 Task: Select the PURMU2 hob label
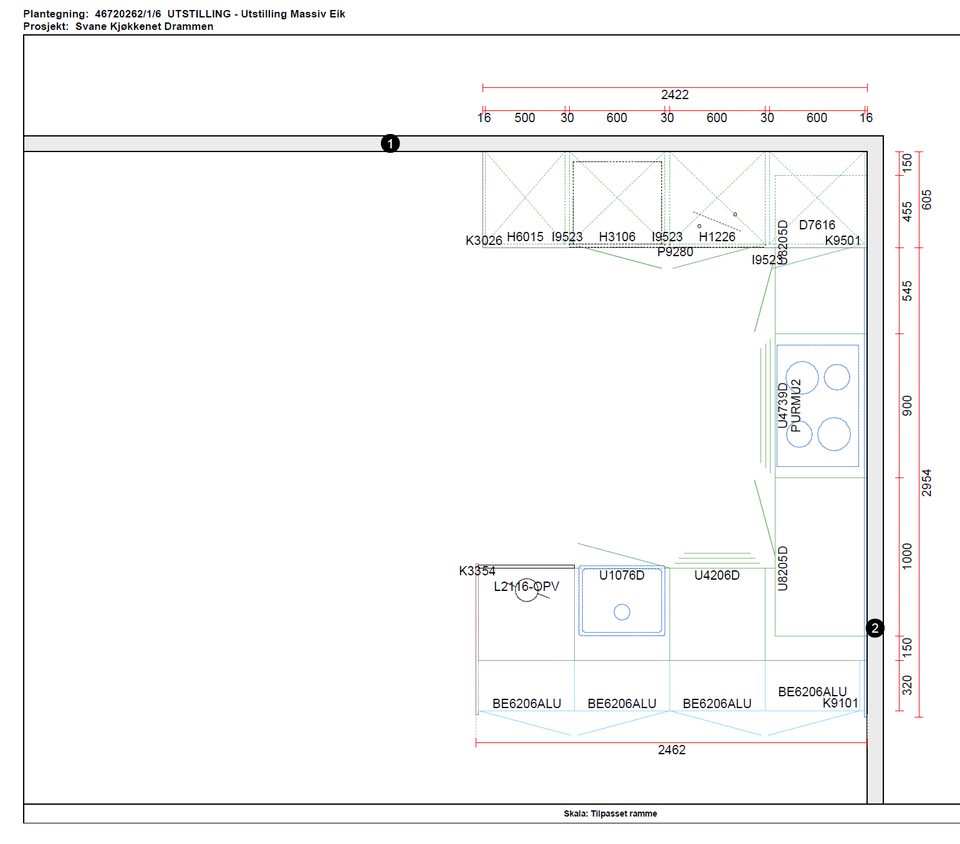[795, 406]
